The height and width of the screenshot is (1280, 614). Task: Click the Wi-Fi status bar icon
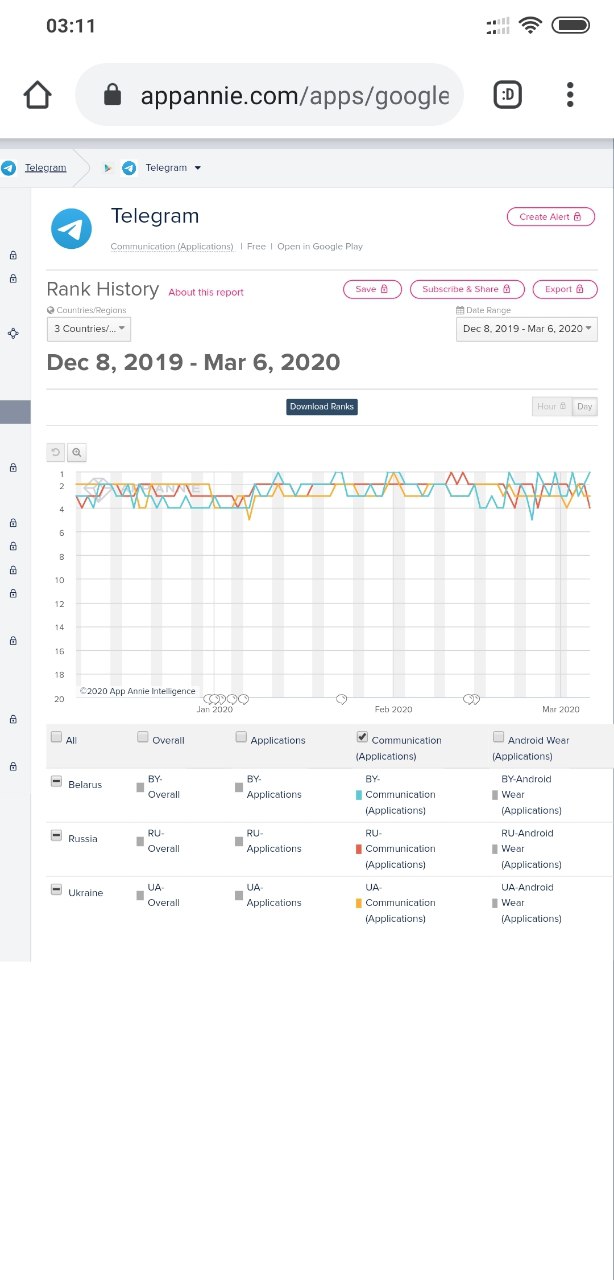click(530, 25)
